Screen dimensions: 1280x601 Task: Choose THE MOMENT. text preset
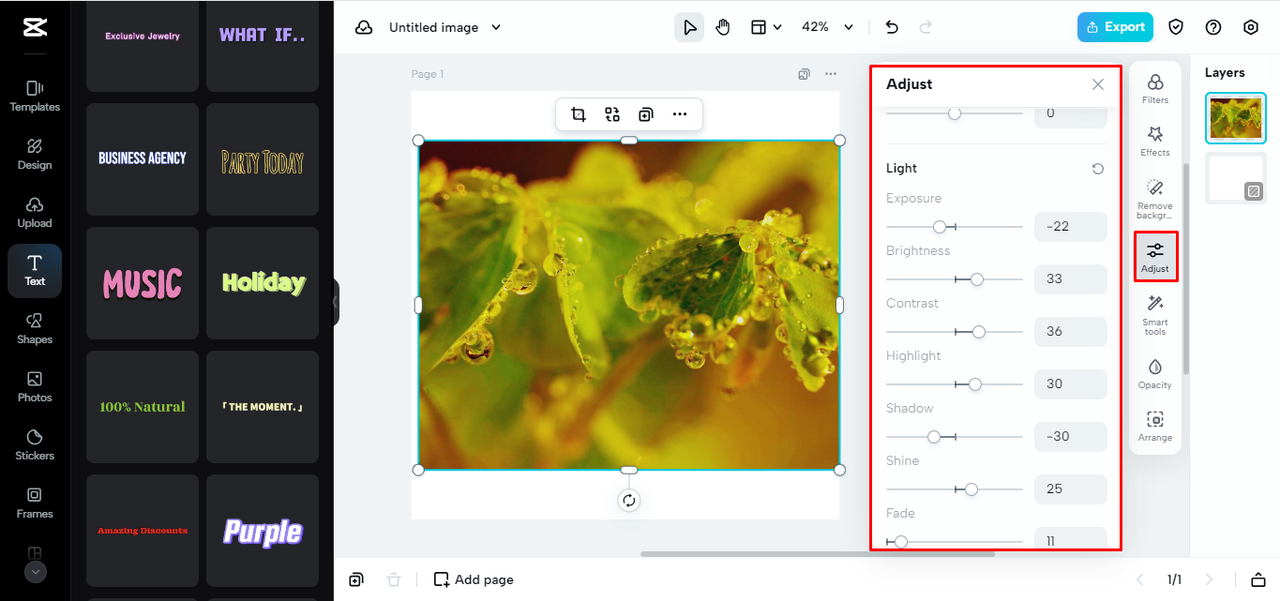[x=263, y=407]
